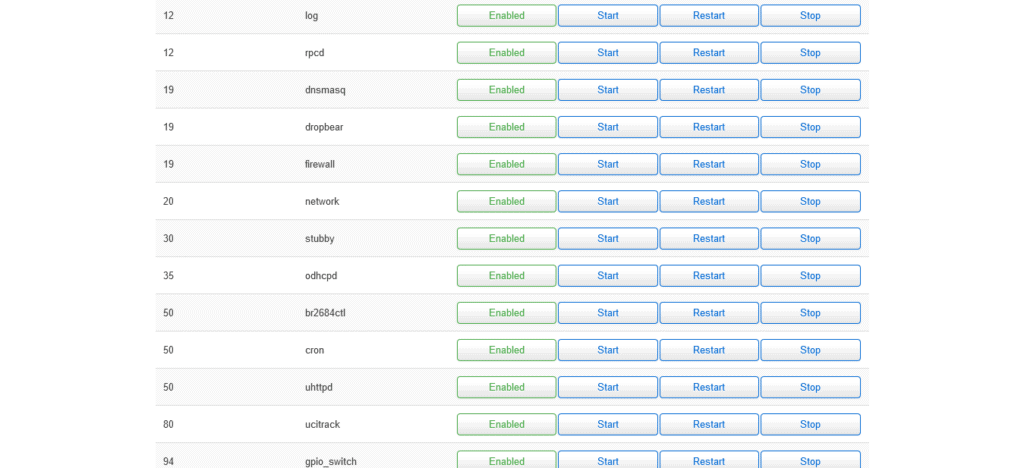Screen dimensions: 1024x468
Task: Select the firewall script name
Action: [319, 164]
